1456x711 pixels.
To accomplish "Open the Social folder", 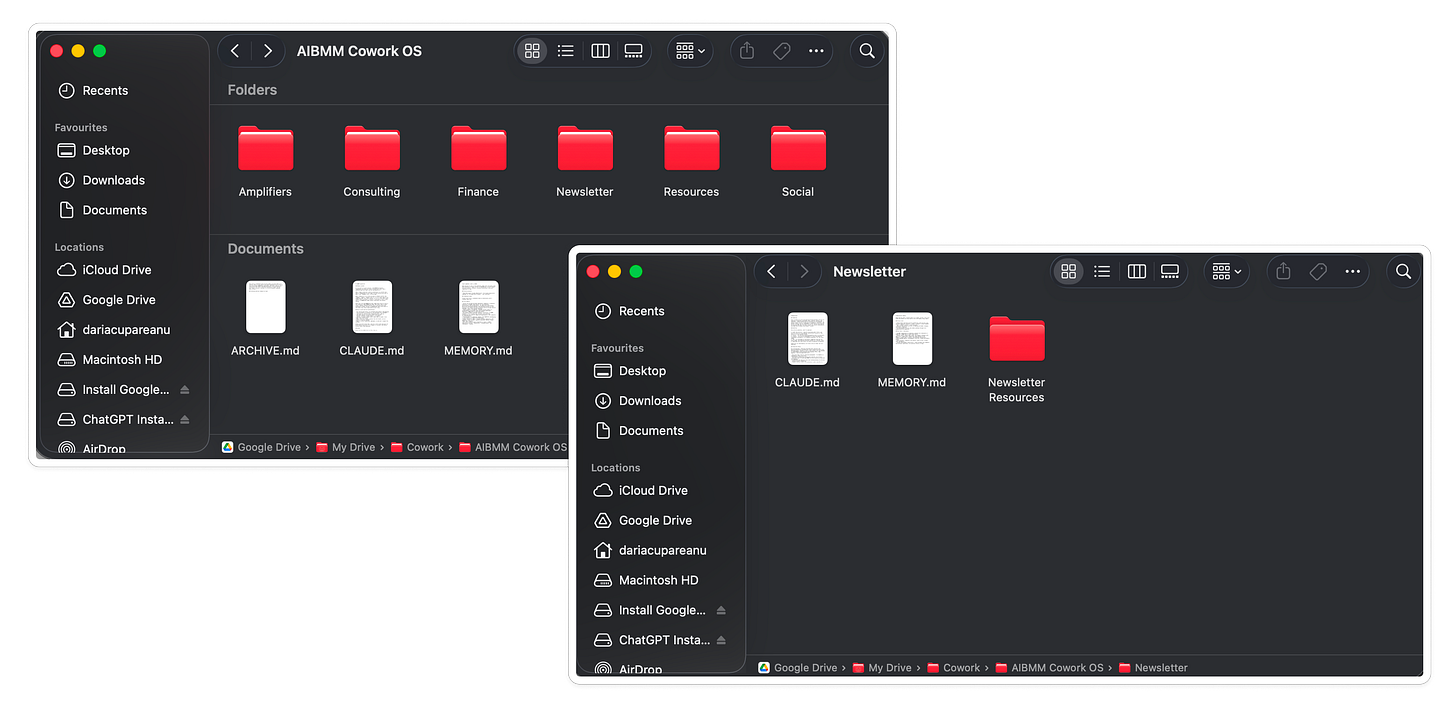I will (798, 149).
